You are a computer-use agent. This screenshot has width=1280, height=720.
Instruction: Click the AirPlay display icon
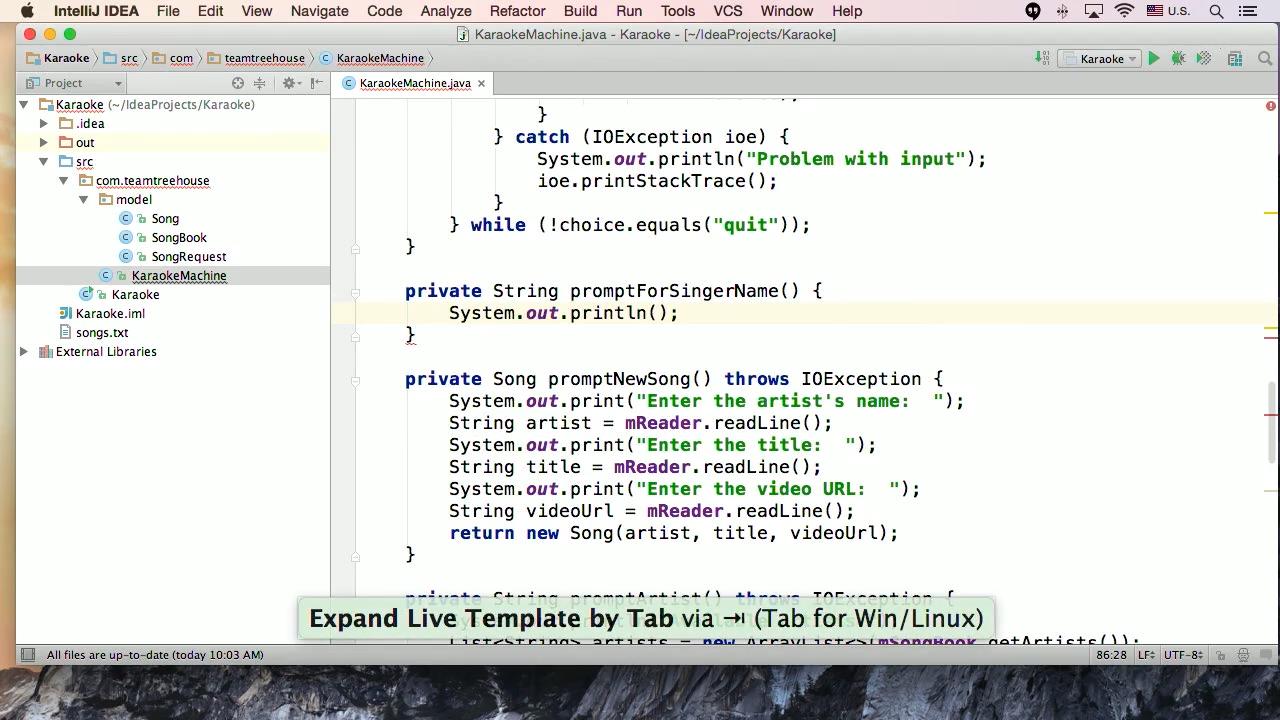[x=1094, y=11]
